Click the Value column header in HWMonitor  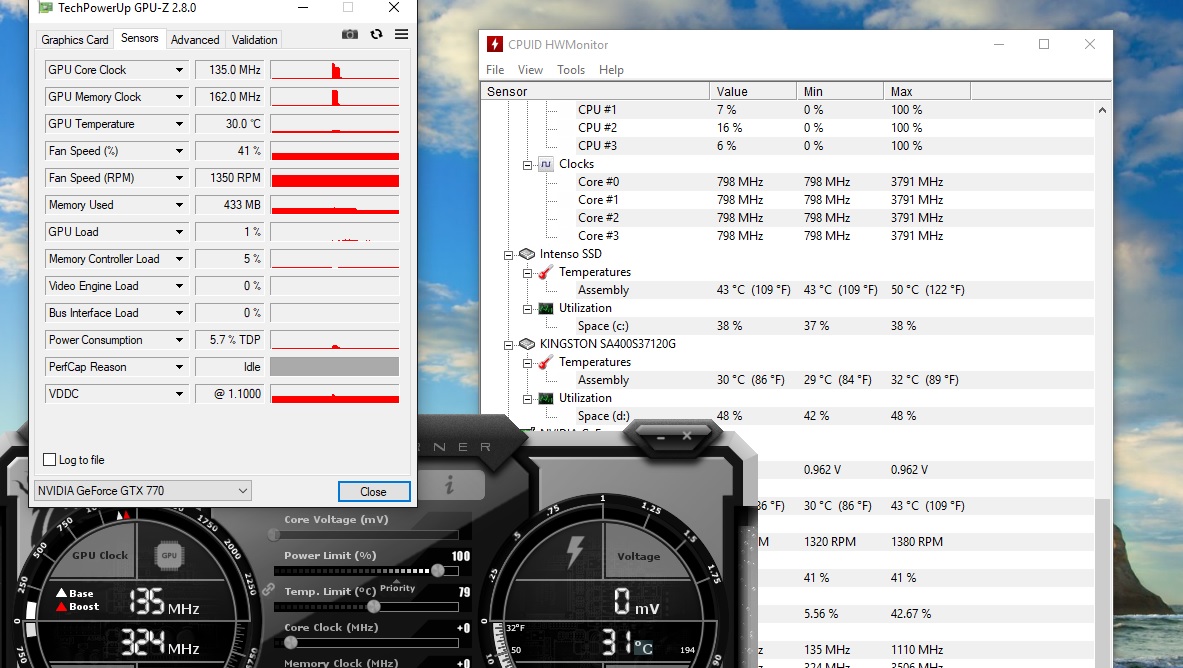pyautogui.click(x=753, y=91)
